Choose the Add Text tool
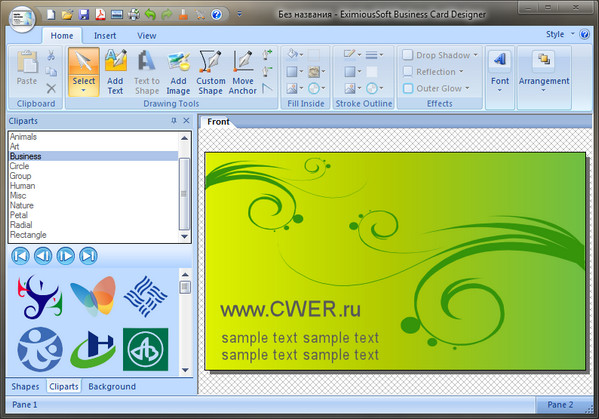The height and width of the screenshot is (419, 599). coord(115,72)
